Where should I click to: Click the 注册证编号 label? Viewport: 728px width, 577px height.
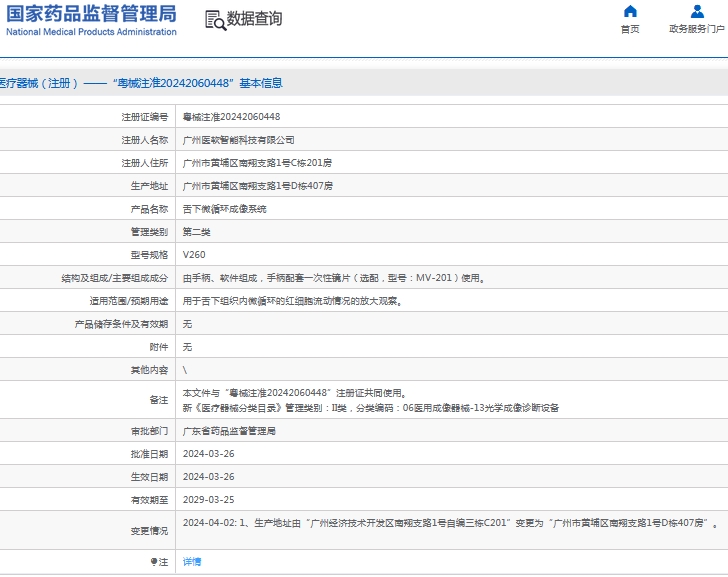(144, 117)
